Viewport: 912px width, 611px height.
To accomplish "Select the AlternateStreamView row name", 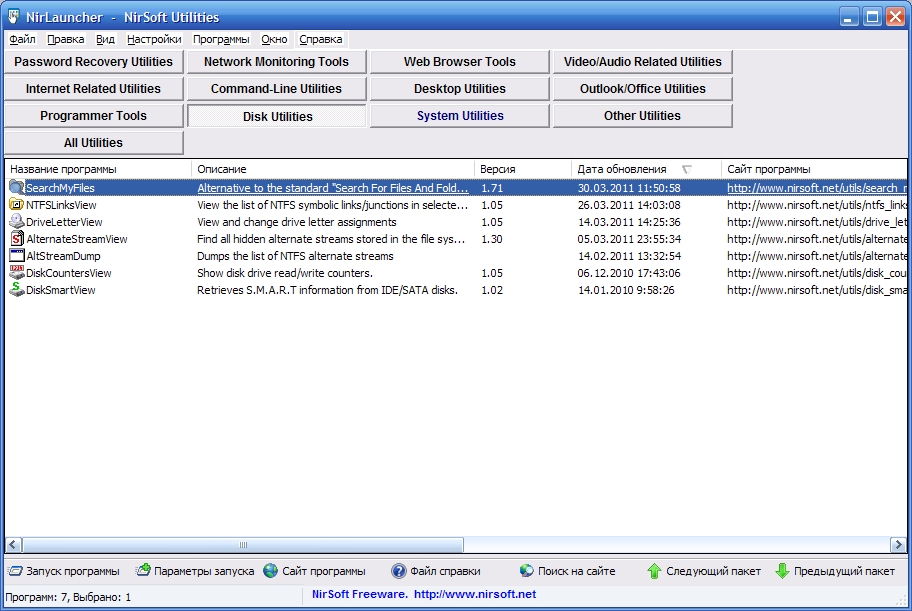I will coord(77,239).
